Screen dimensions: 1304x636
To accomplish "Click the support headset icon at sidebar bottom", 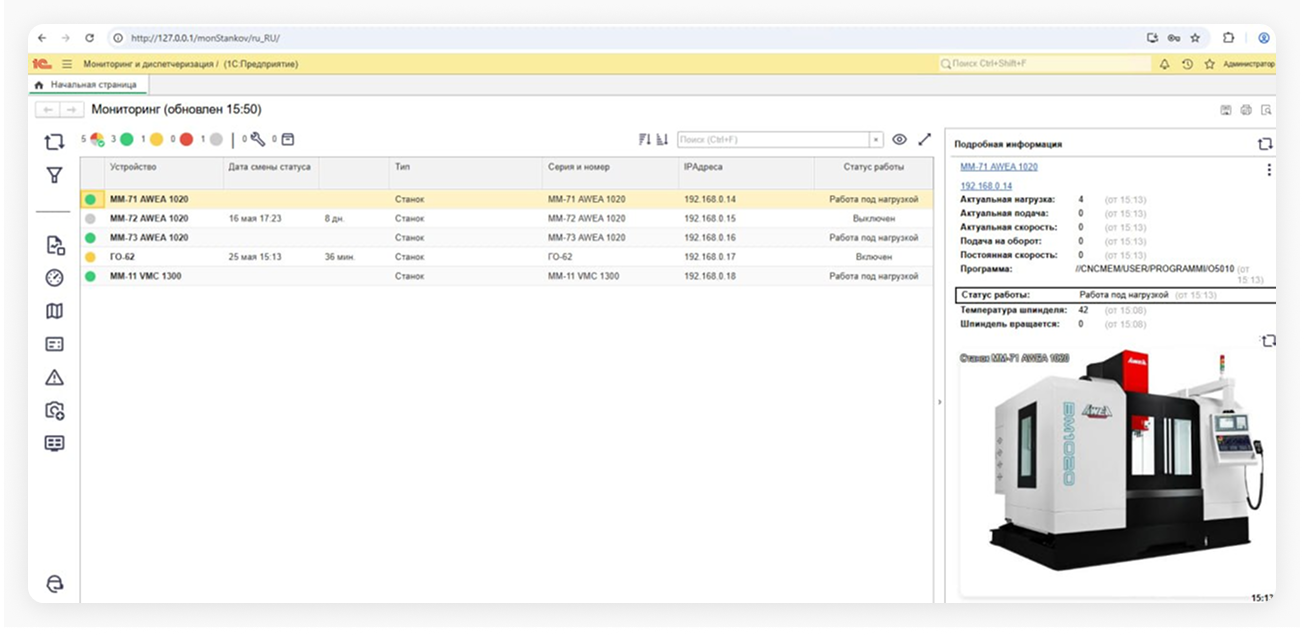I will point(55,584).
